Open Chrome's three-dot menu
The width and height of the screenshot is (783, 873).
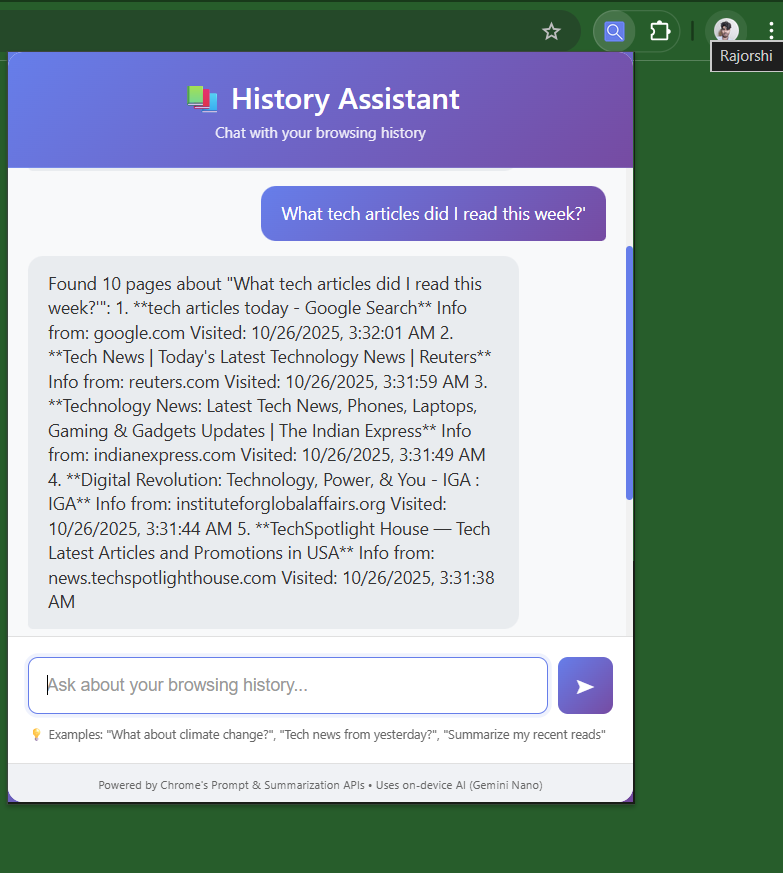pyautogui.click(x=771, y=31)
